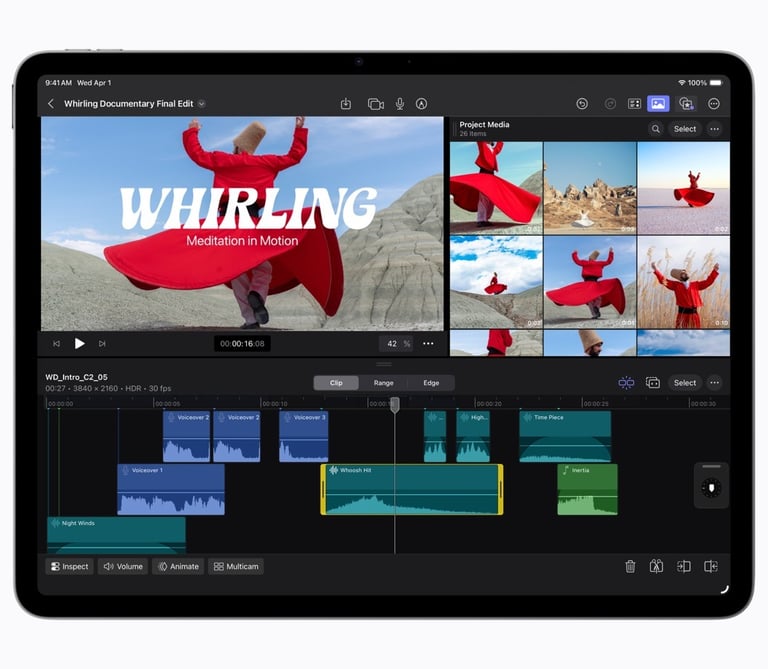Open the top-right more options circle
Image resolution: width=768 pixels, height=669 pixels.
pos(714,104)
